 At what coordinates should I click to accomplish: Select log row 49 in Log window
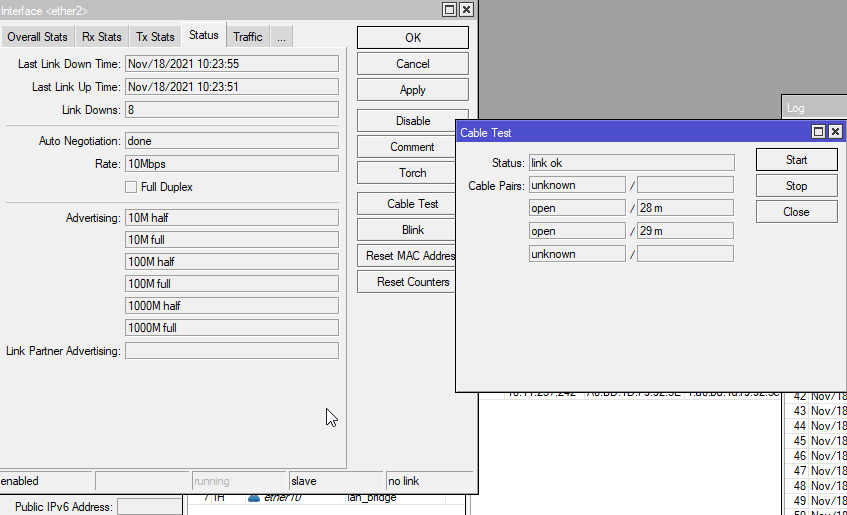click(x=816, y=501)
